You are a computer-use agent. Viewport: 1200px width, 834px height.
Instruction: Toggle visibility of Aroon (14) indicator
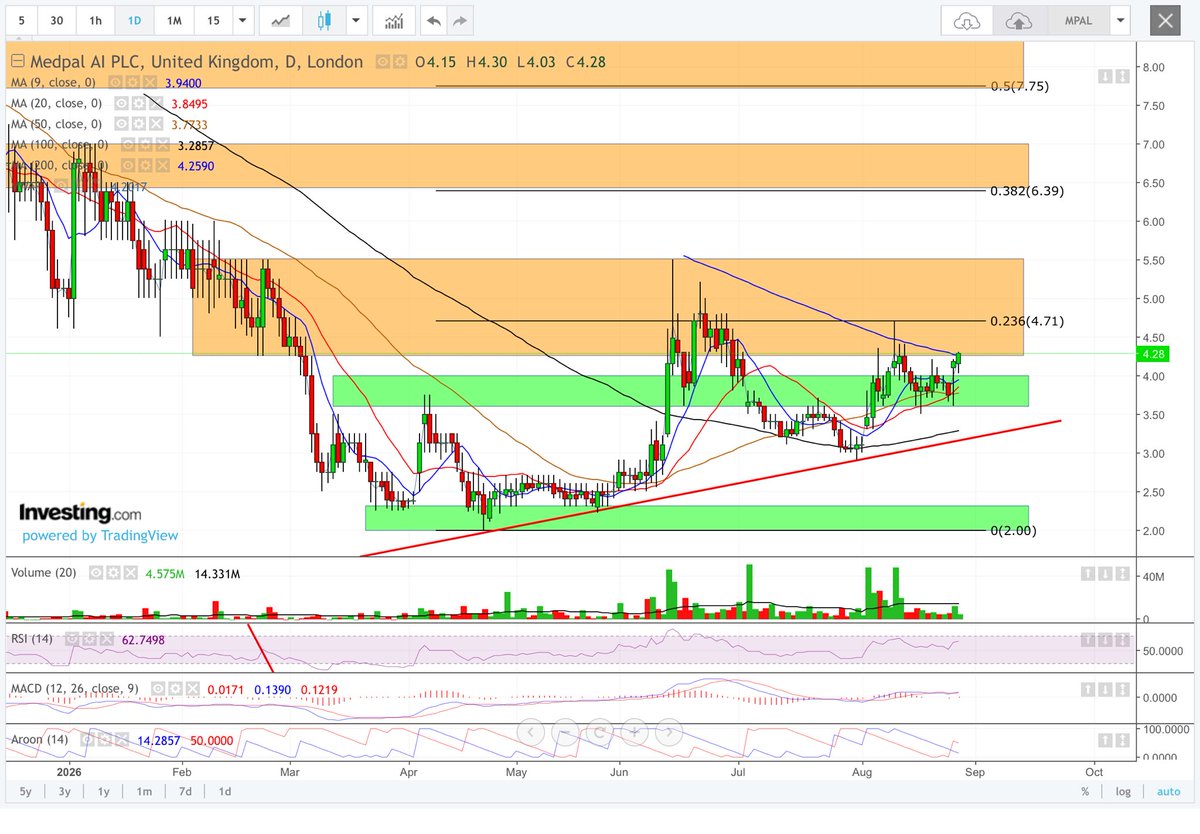[85, 738]
